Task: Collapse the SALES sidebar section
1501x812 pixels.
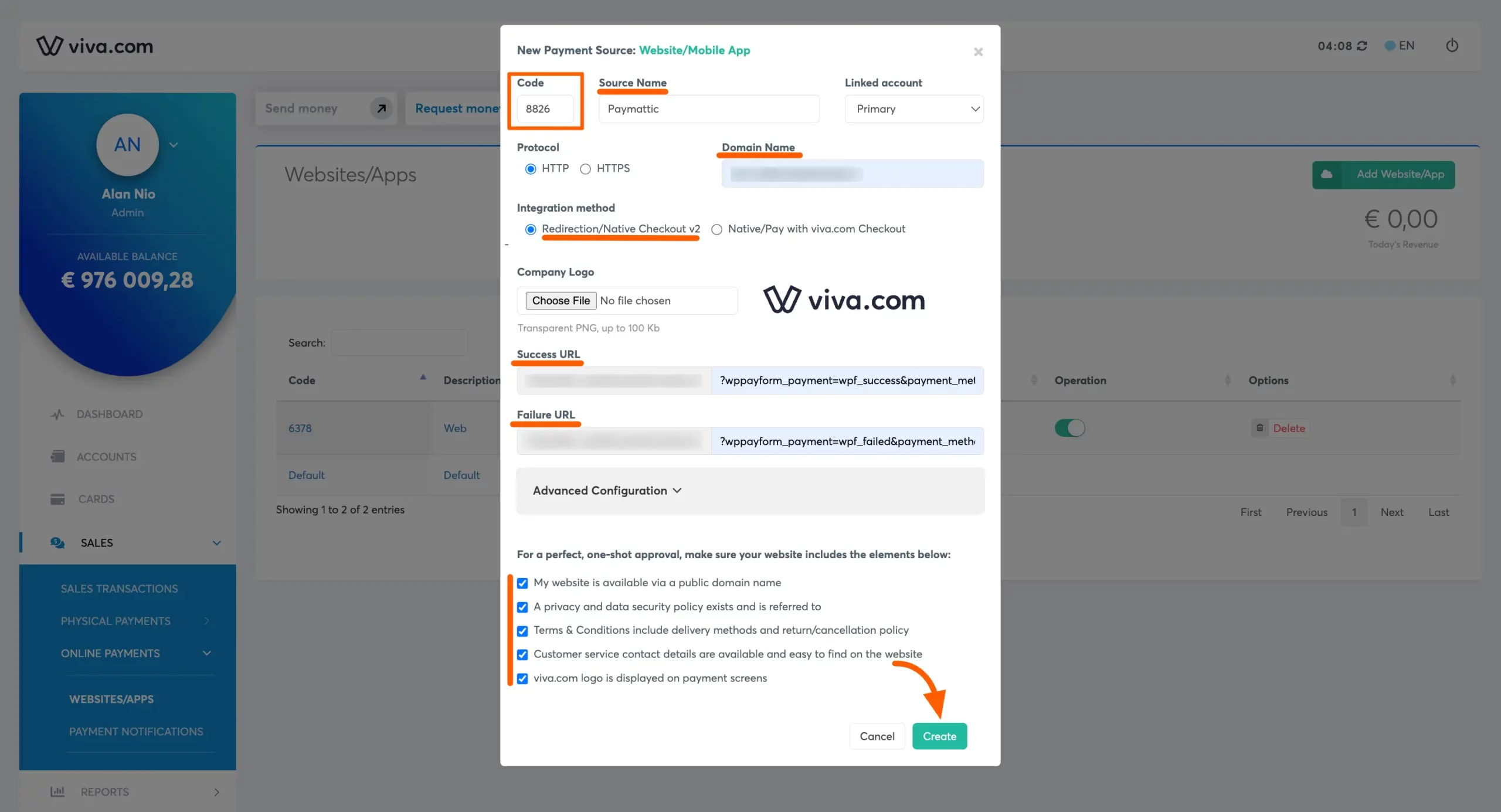Action: tap(216, 542)
